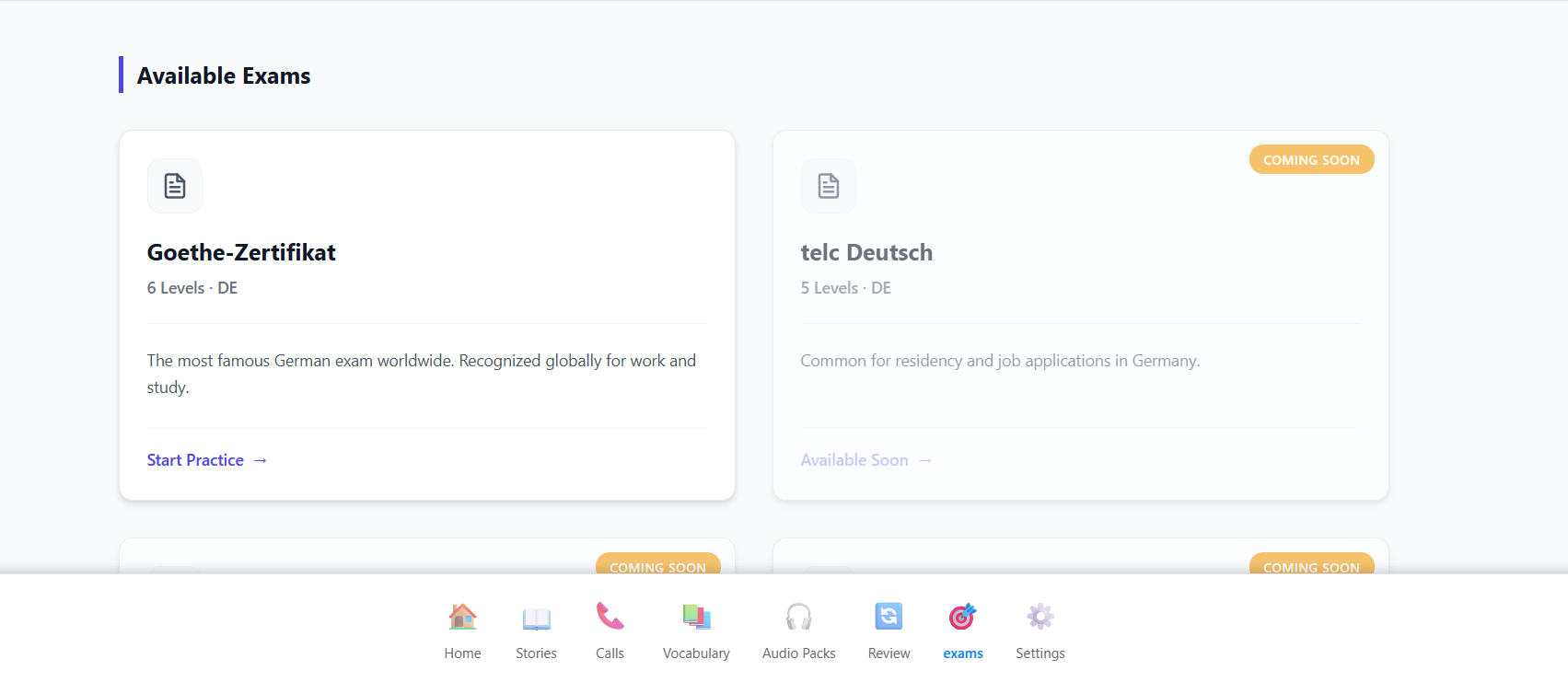Image resolution: width=1568 pixels, height=682 pixels.
Task: Click the Available Soon arrow icon
Action: (925, 460)
